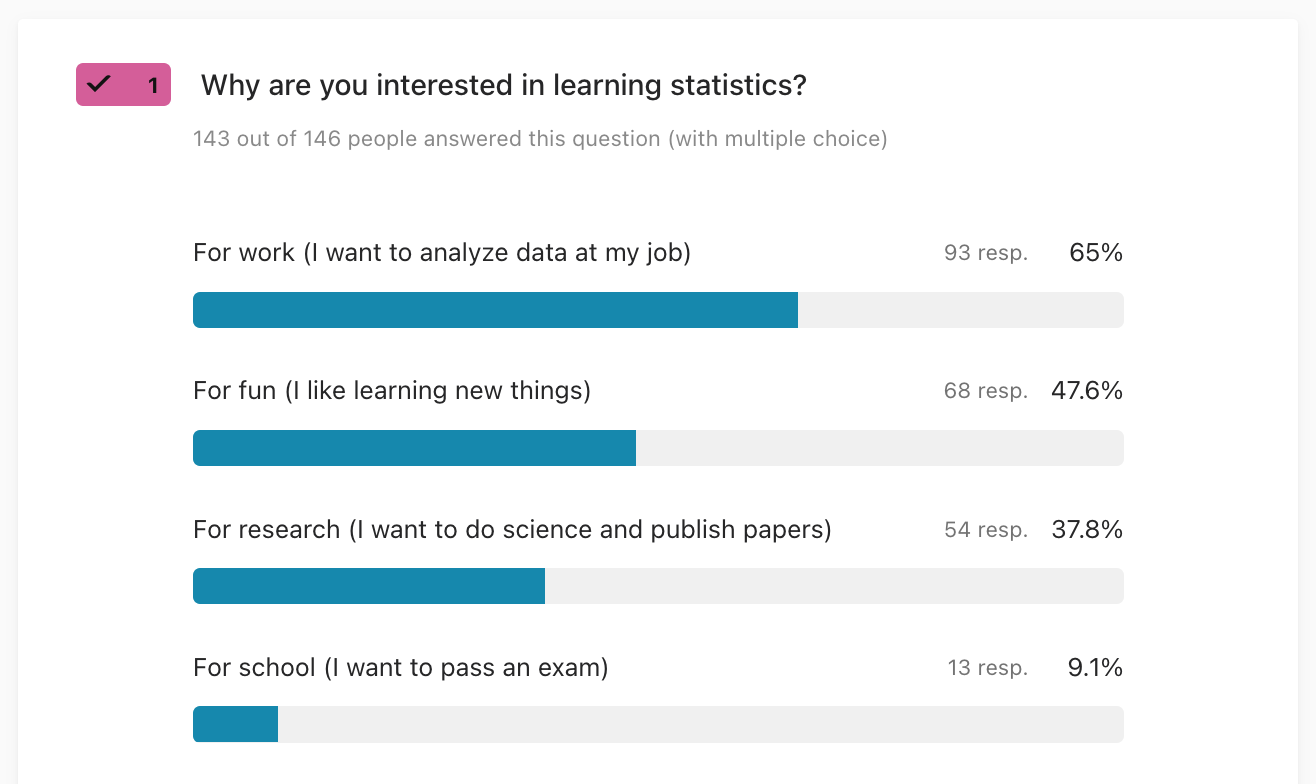Screen dimensions: 1316x784
Task: Click the blue 'For school' progress bar
Action: [235, 724]
